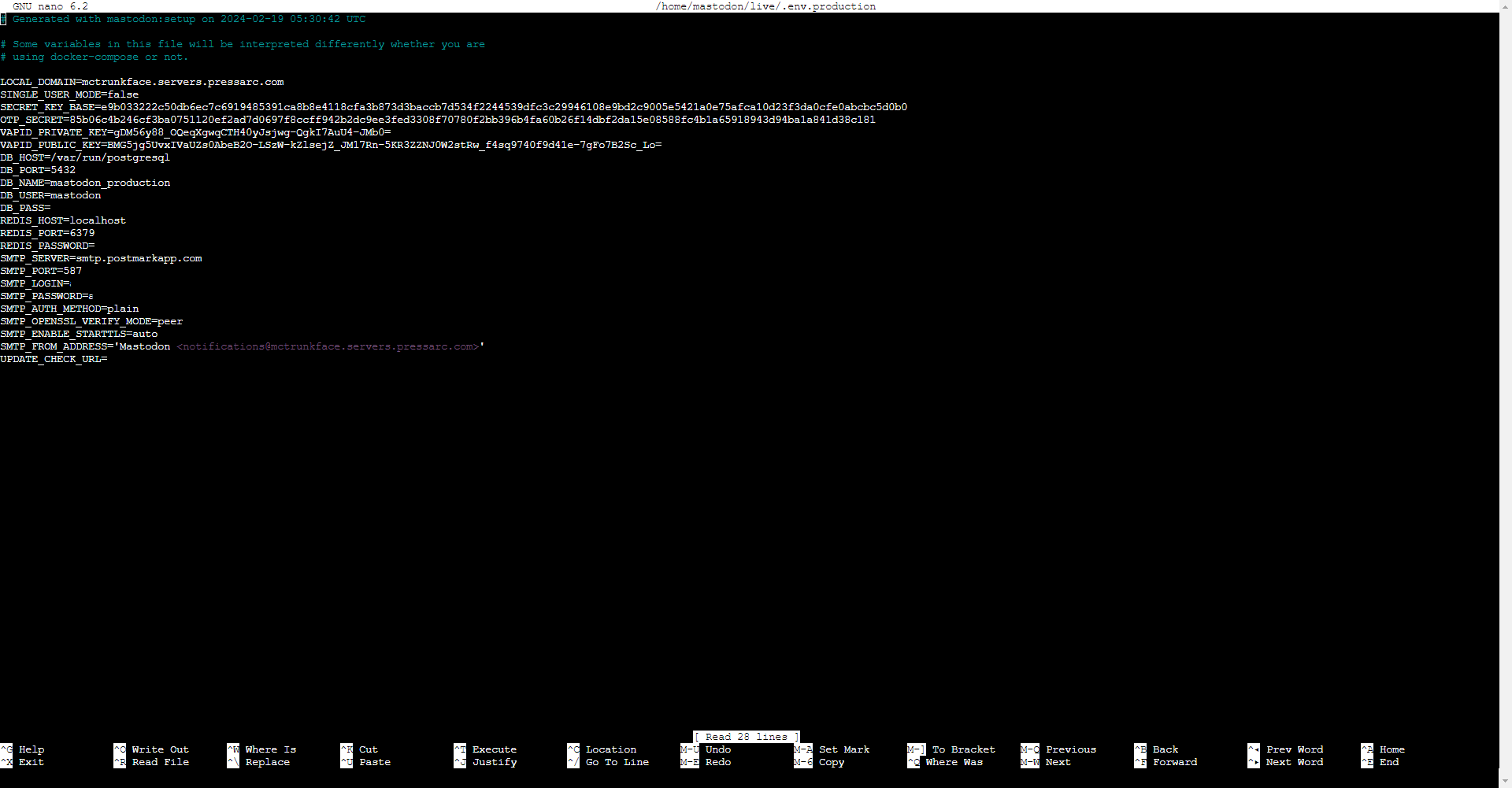Place cursor at end of SMTP_LOGIN= line

click(72, 283)
